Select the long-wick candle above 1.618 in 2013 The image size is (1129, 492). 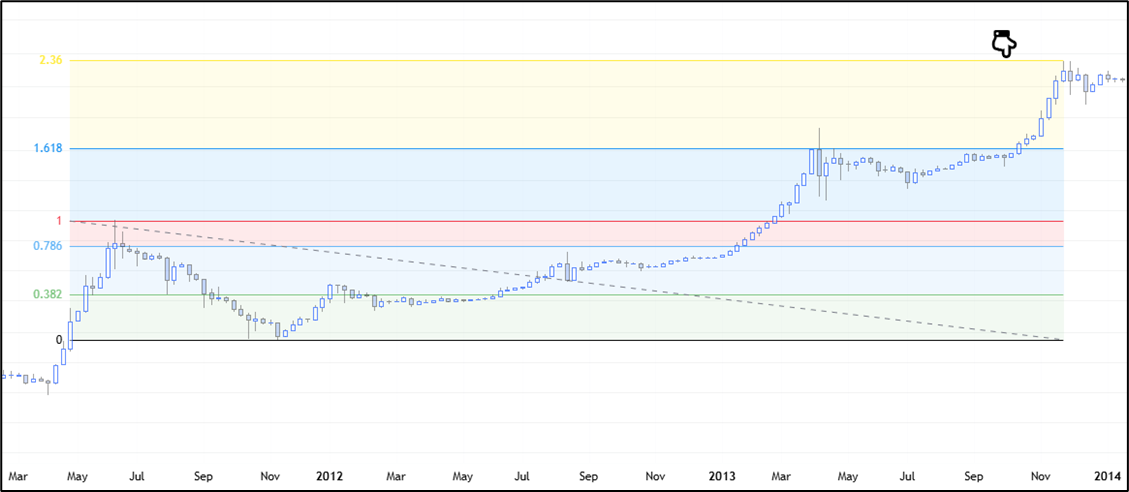(819, 160)
